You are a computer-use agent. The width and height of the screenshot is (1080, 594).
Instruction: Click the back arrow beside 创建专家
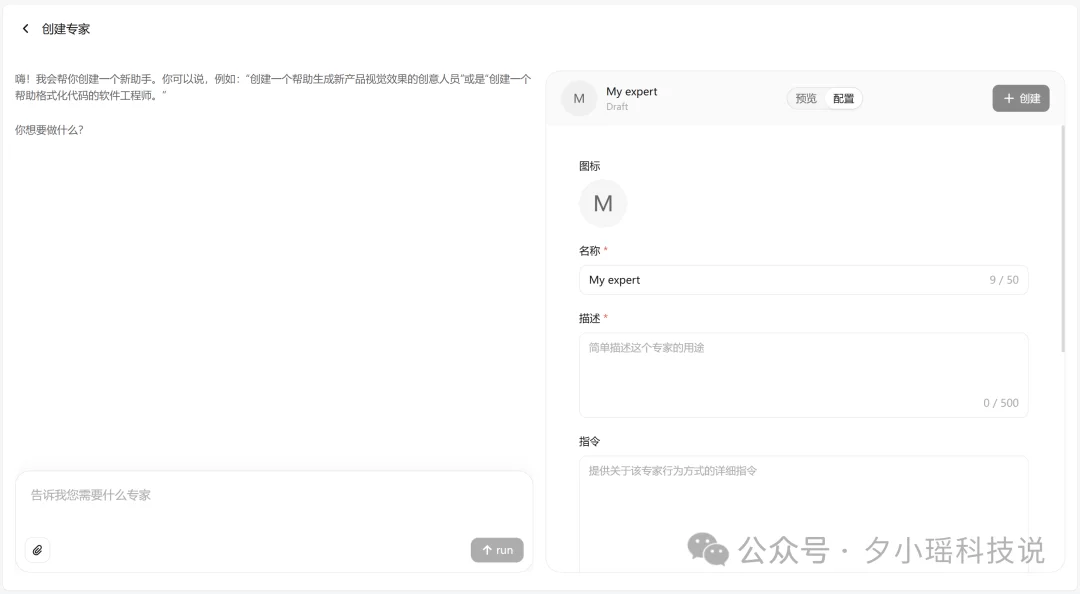click(25, 29)
